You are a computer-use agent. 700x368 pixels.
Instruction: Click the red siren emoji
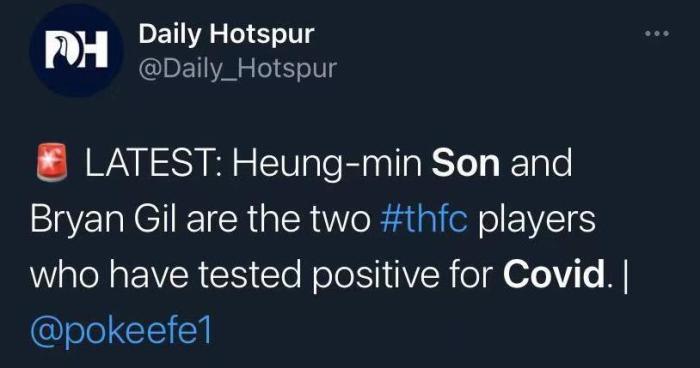(52, 163)
